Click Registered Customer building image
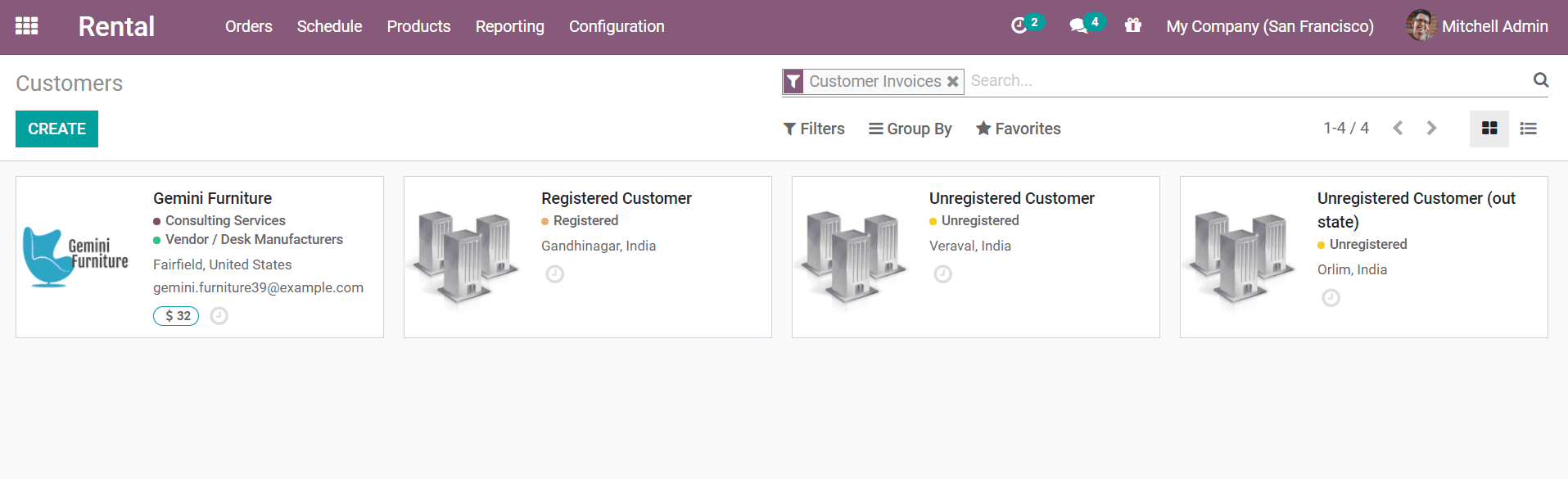The image size is (1568, 479). (463, 257)
